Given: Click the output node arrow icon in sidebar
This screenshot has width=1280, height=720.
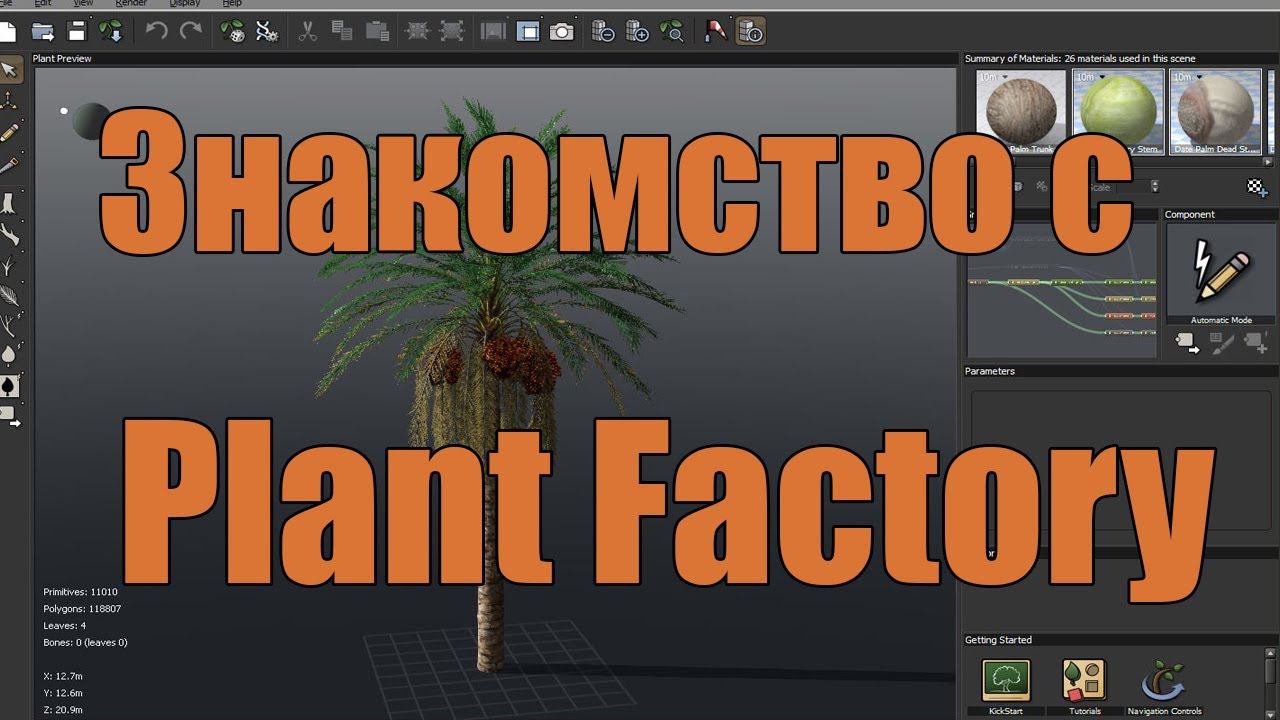Looking at the screenshot, I should tap(9, 415).
